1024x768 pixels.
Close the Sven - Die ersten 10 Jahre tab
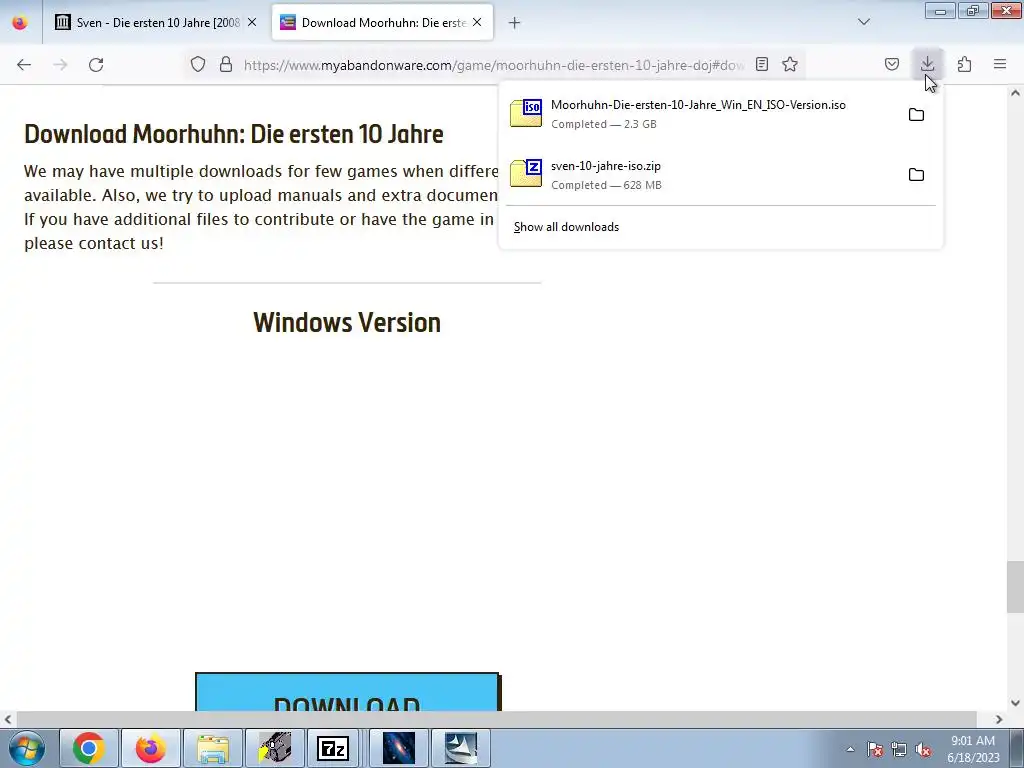coord(252,22)
